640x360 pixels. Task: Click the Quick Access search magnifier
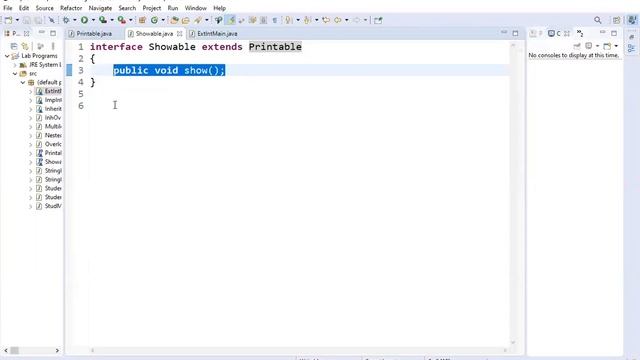pyautogui.click(x=598, y=20)
